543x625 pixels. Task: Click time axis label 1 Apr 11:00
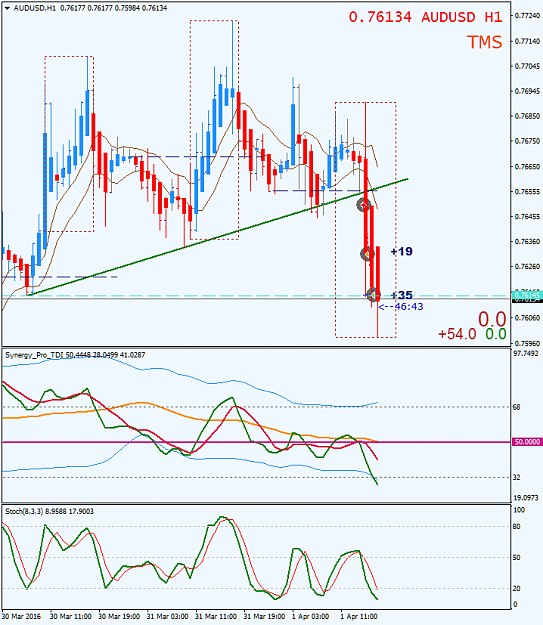click(x=358, y=616)
